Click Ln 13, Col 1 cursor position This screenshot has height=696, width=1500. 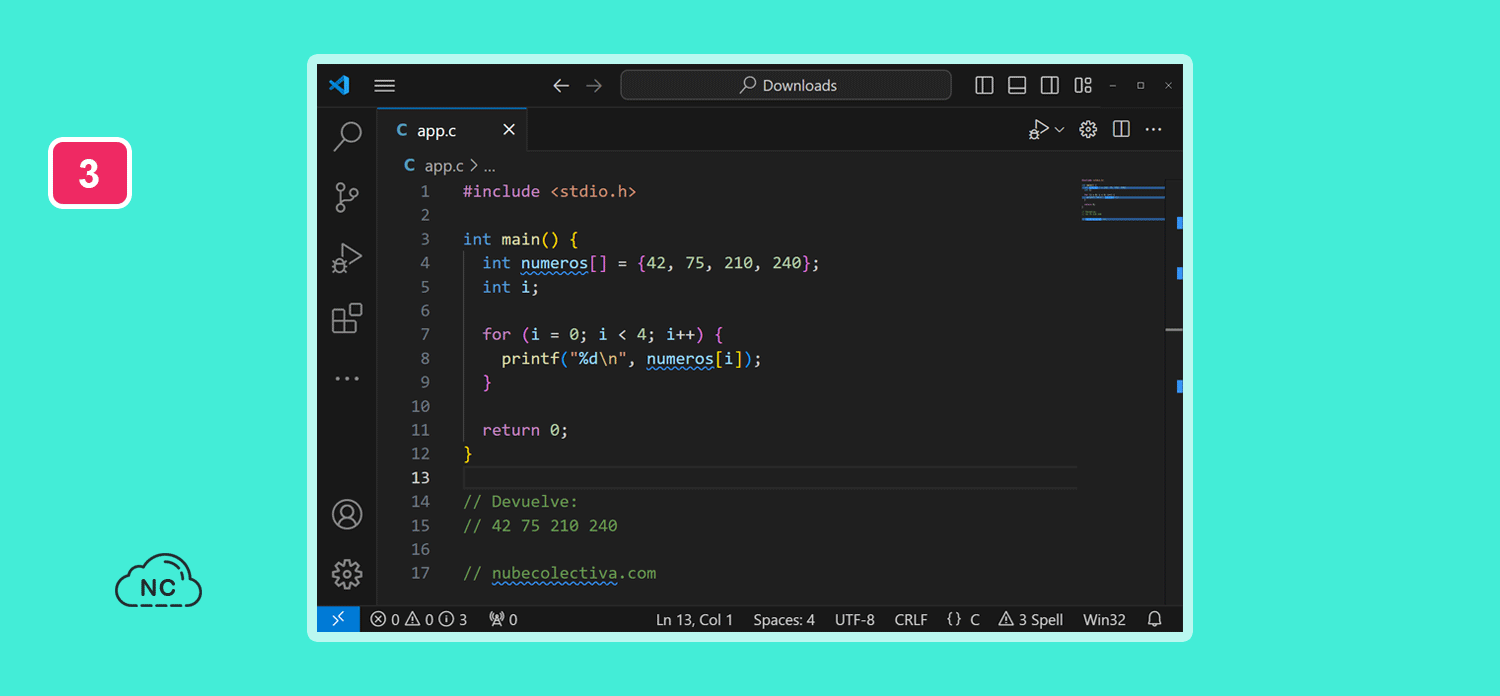click(695, 620)
